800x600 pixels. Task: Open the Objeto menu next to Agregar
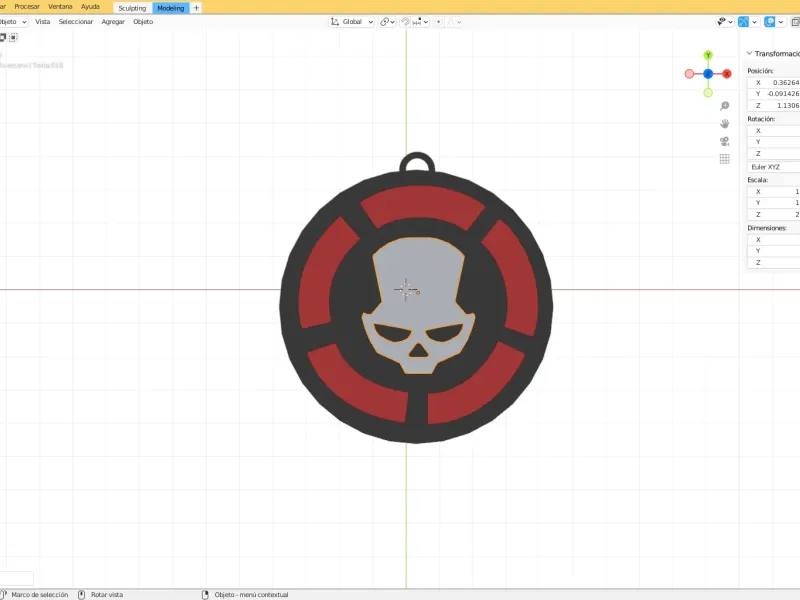click(143, 22)
